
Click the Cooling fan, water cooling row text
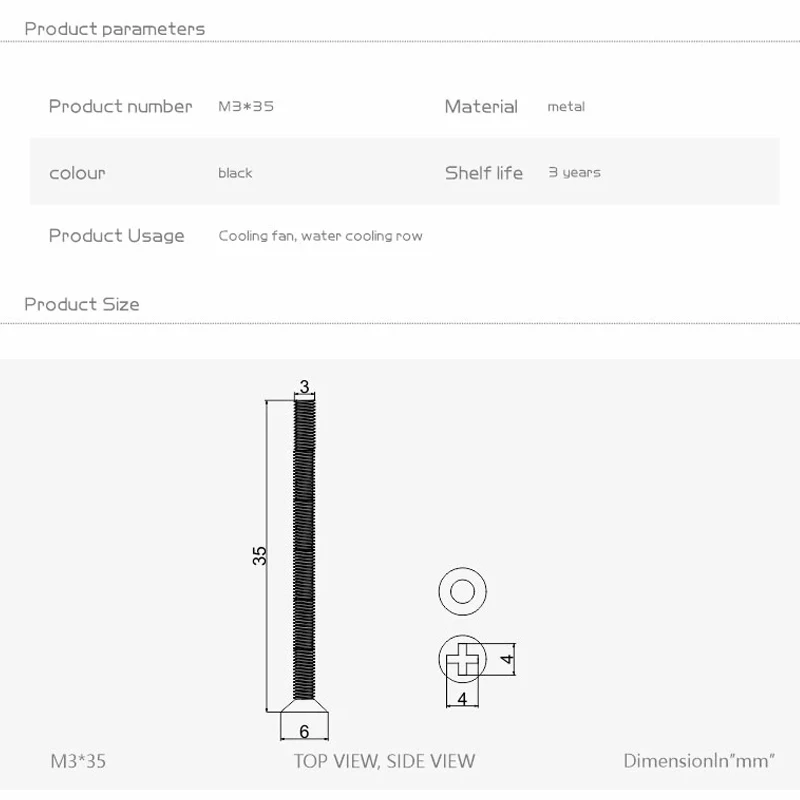(320, 236)
